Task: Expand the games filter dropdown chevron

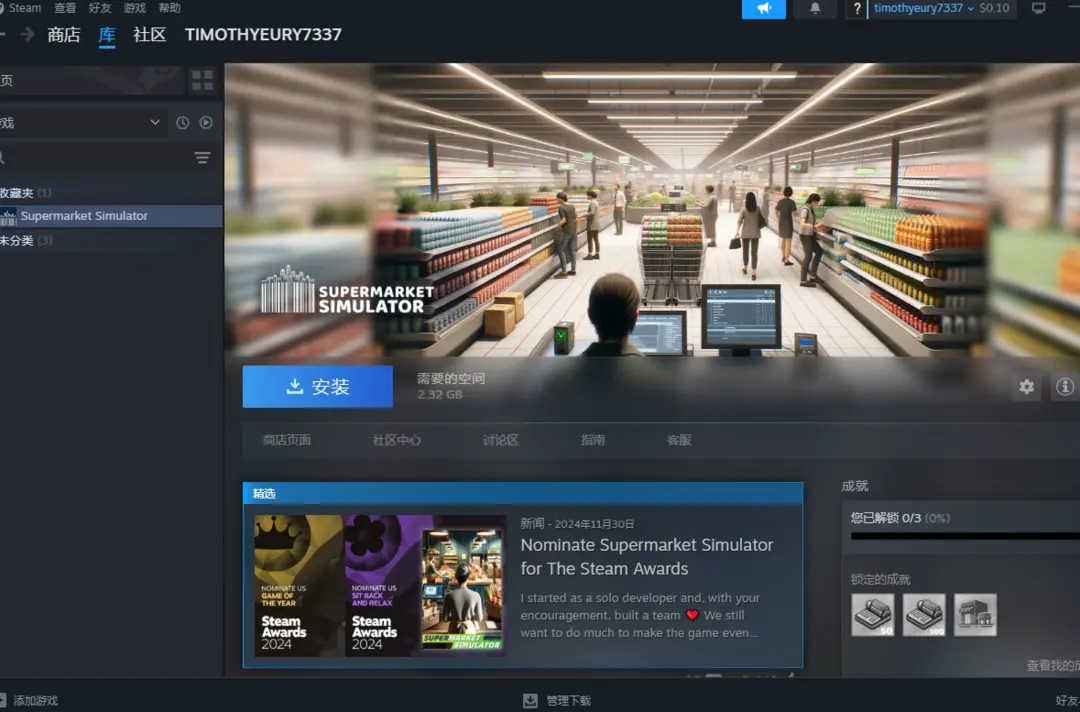Action: pos(155,123)
